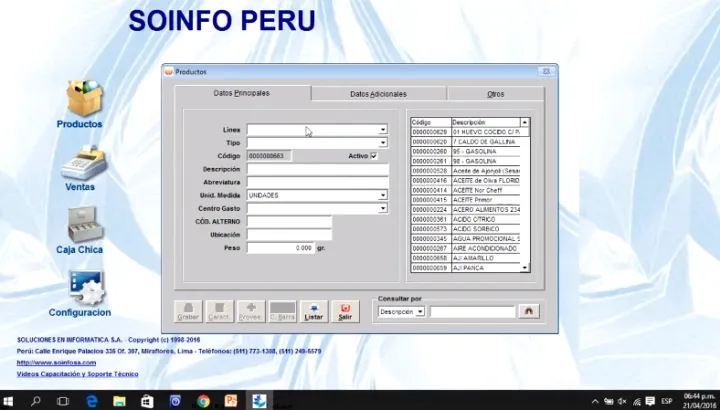Switch to Otros tab

(x=495, y=94)
